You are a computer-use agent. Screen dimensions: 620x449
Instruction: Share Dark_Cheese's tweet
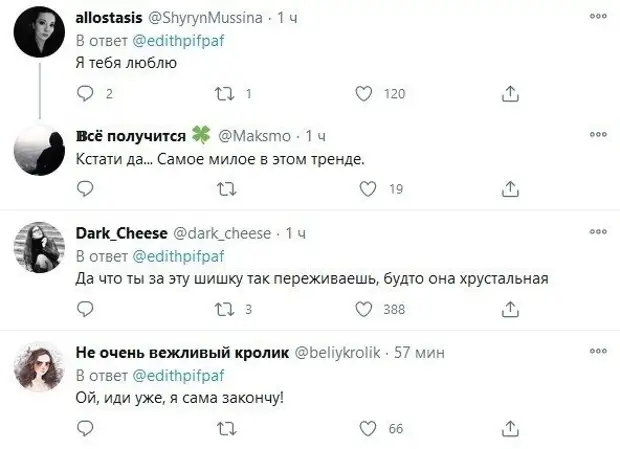coord(509,309)
